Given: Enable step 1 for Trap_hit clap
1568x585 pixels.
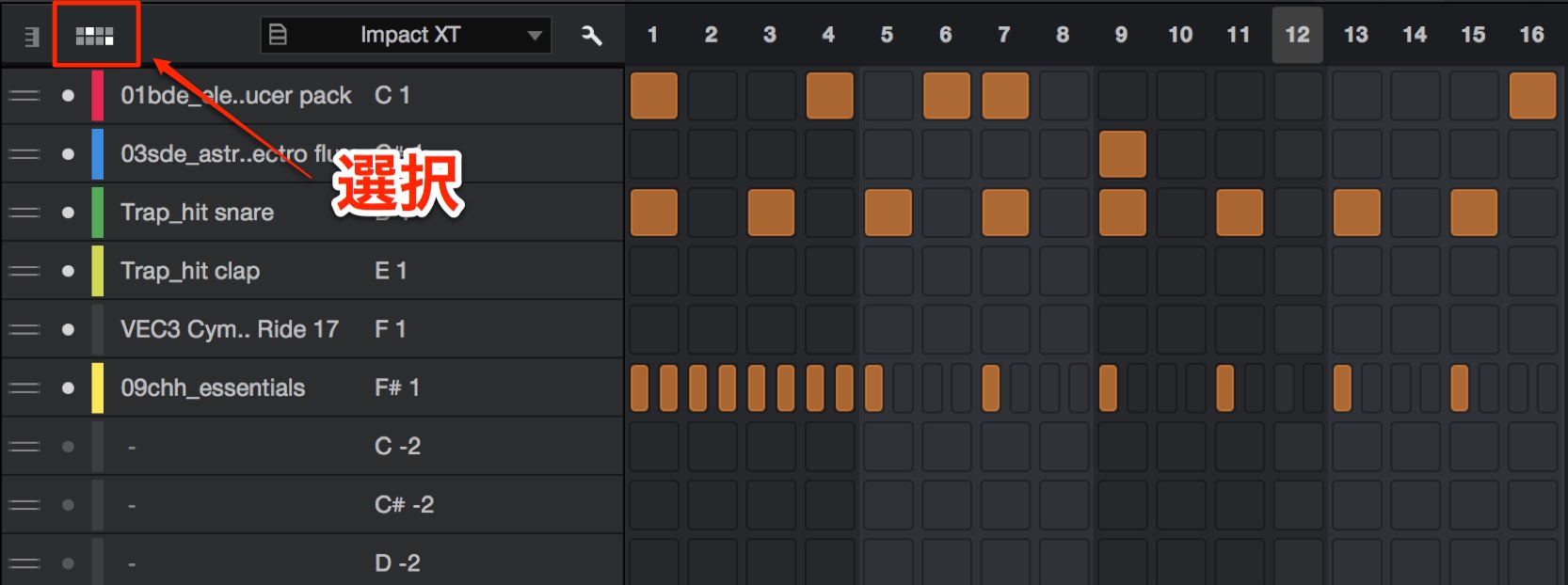Looking at the screenshot, I should pyautogui.click(x=654, y=271).
